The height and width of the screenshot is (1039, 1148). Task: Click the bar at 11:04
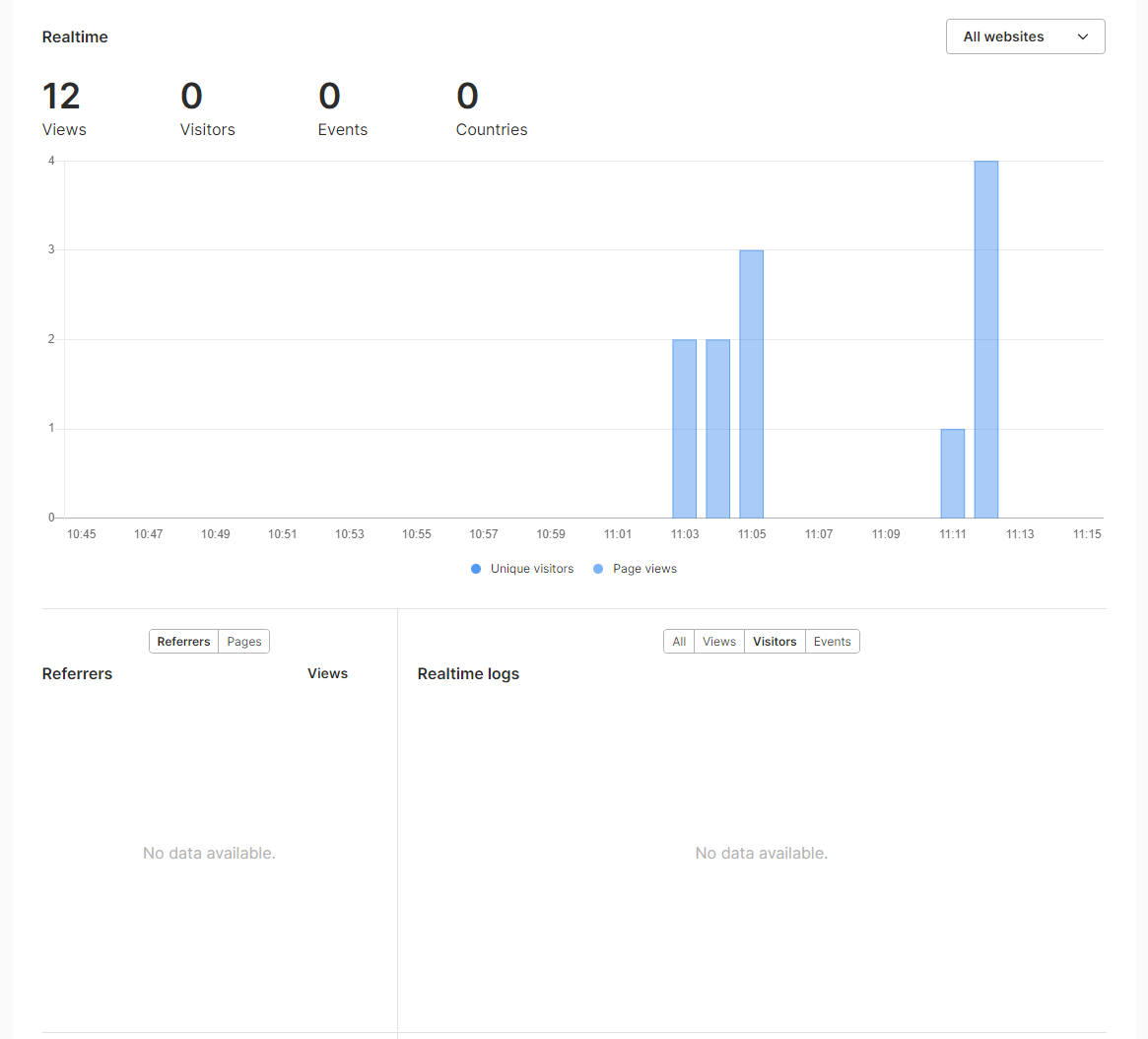point(717,429)
